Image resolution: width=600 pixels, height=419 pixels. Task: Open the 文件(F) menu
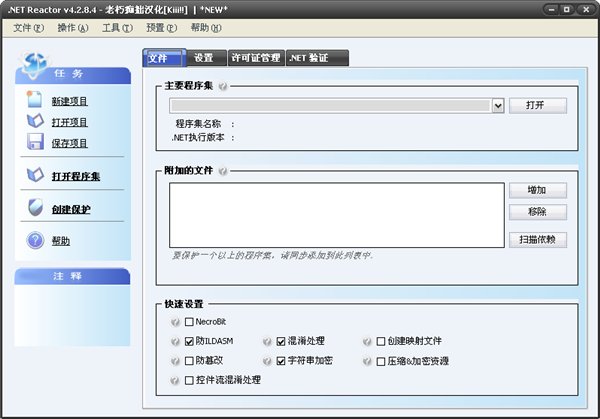coord(29,28)
